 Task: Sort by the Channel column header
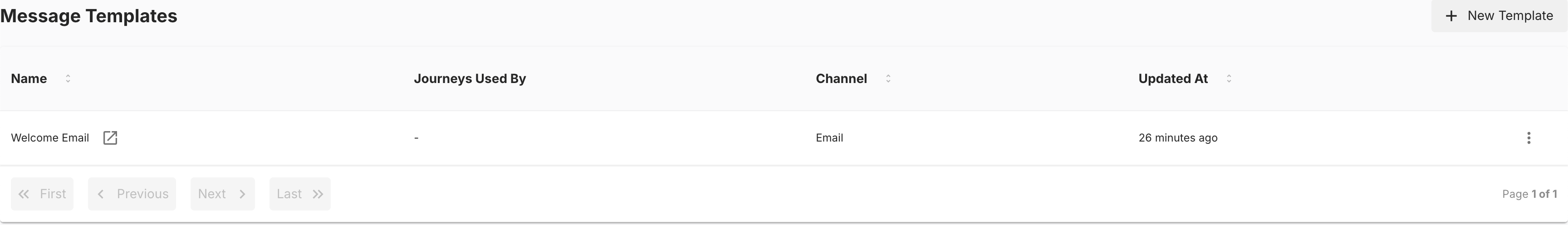(841, 78)
